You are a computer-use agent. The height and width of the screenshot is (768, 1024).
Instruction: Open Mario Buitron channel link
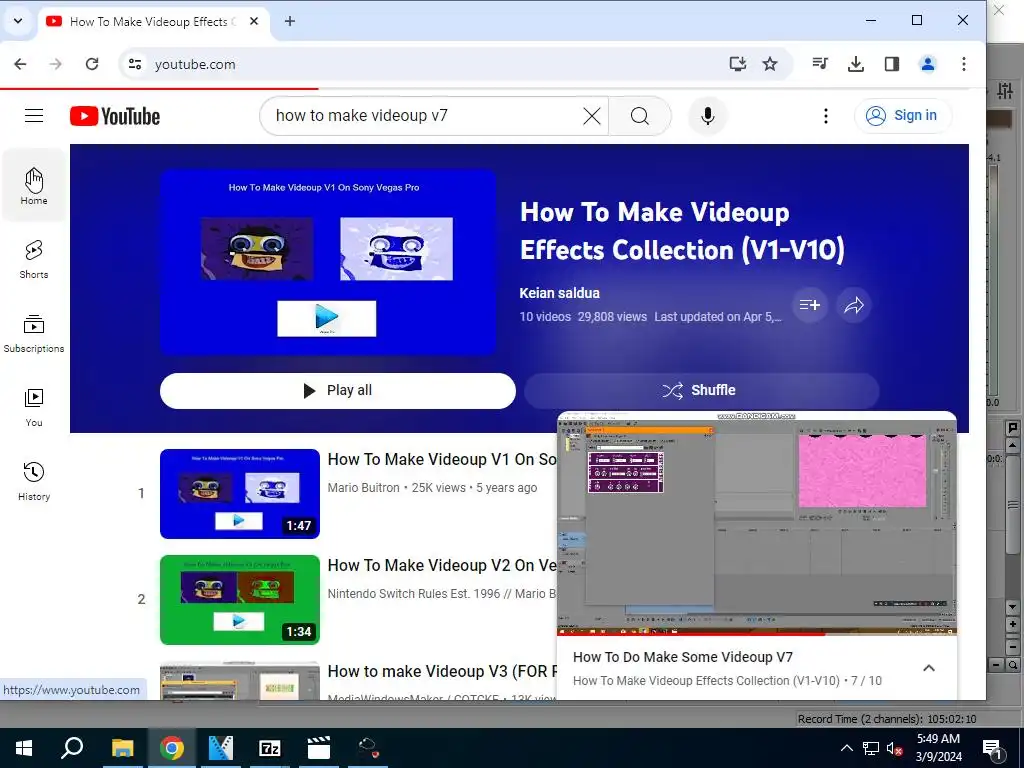(x=363, y=488)
